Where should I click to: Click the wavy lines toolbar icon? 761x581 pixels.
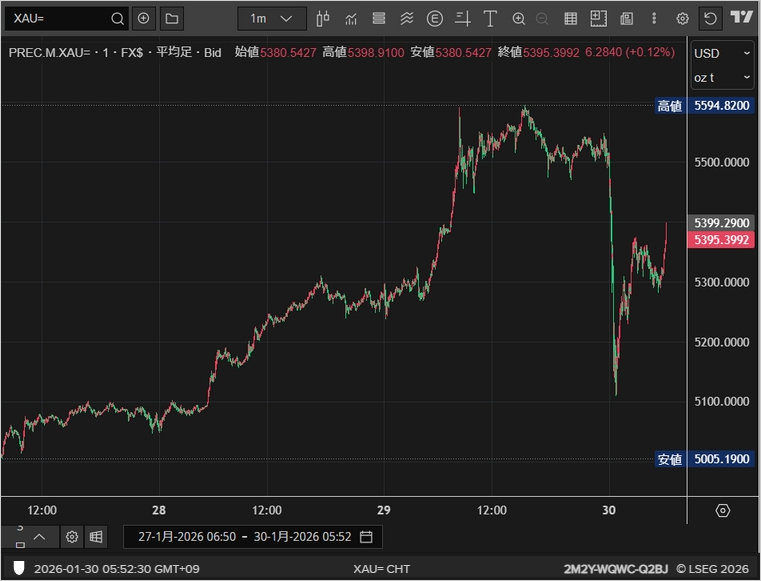[407, 18]
